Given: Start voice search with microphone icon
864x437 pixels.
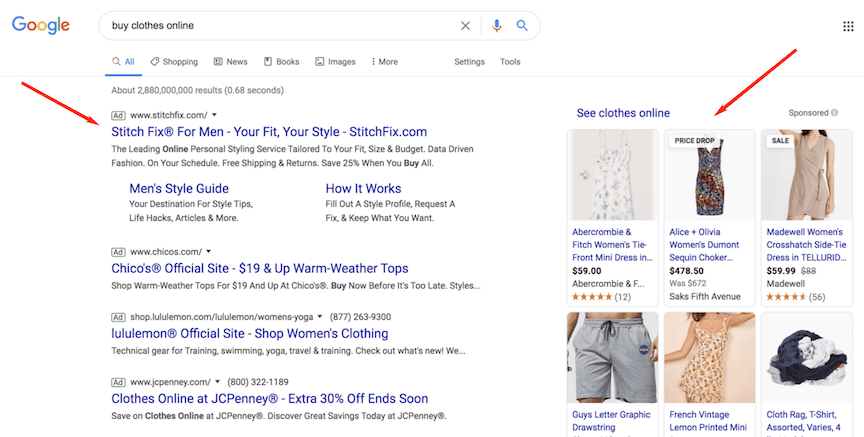Looking at the screenshot, I should 497,26.
